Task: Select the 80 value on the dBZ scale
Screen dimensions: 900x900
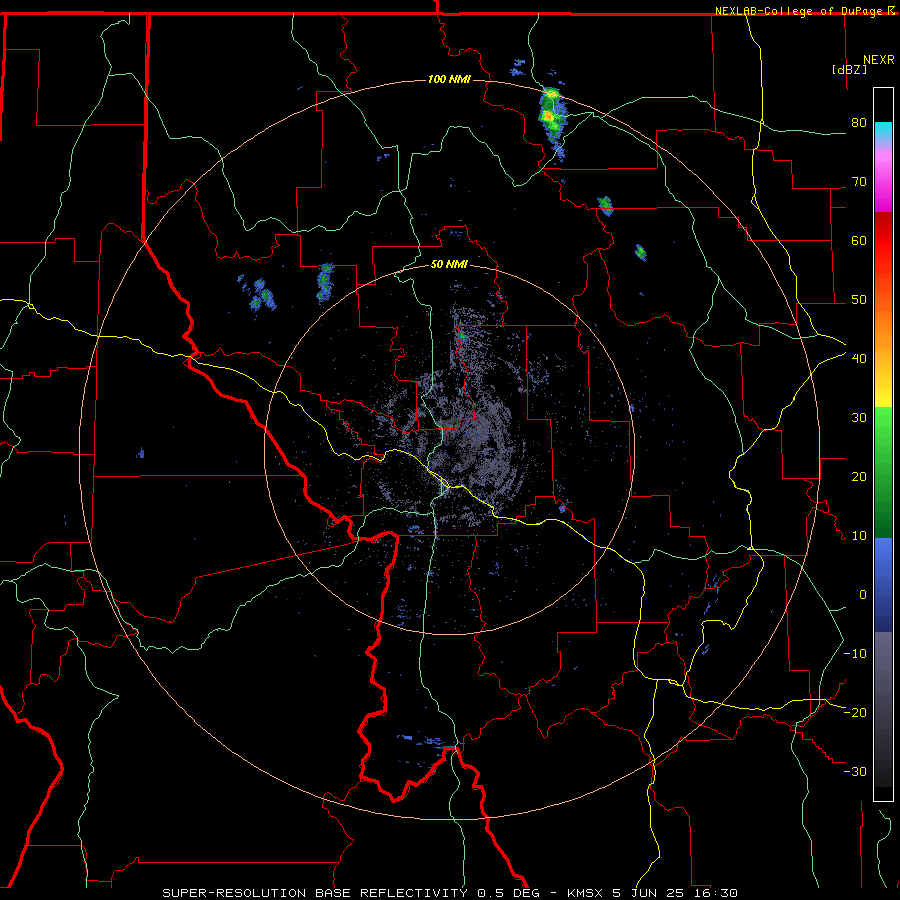Action: tap(859, 123)
